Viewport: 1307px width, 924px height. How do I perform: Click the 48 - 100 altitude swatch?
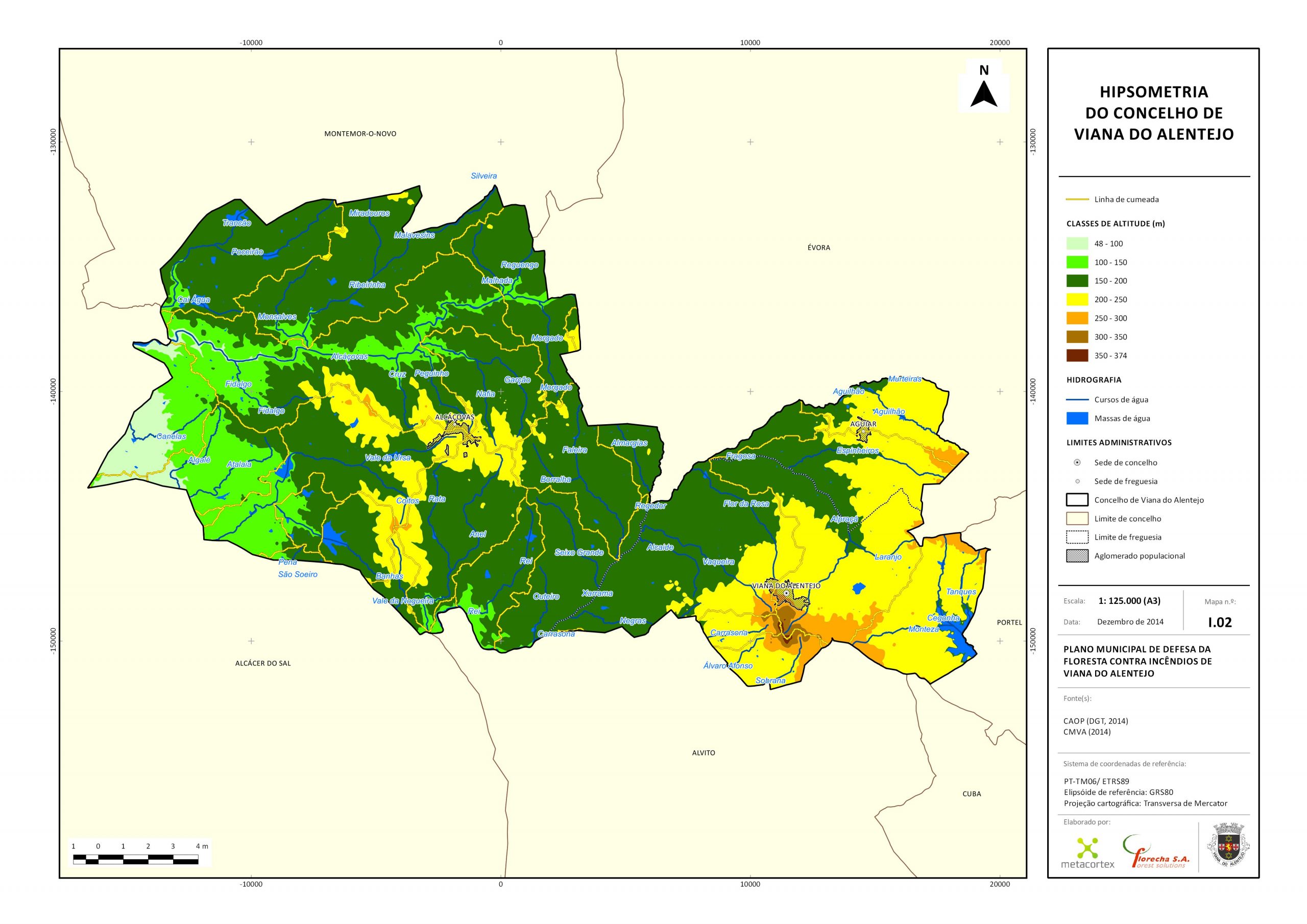pos(1077,244)
